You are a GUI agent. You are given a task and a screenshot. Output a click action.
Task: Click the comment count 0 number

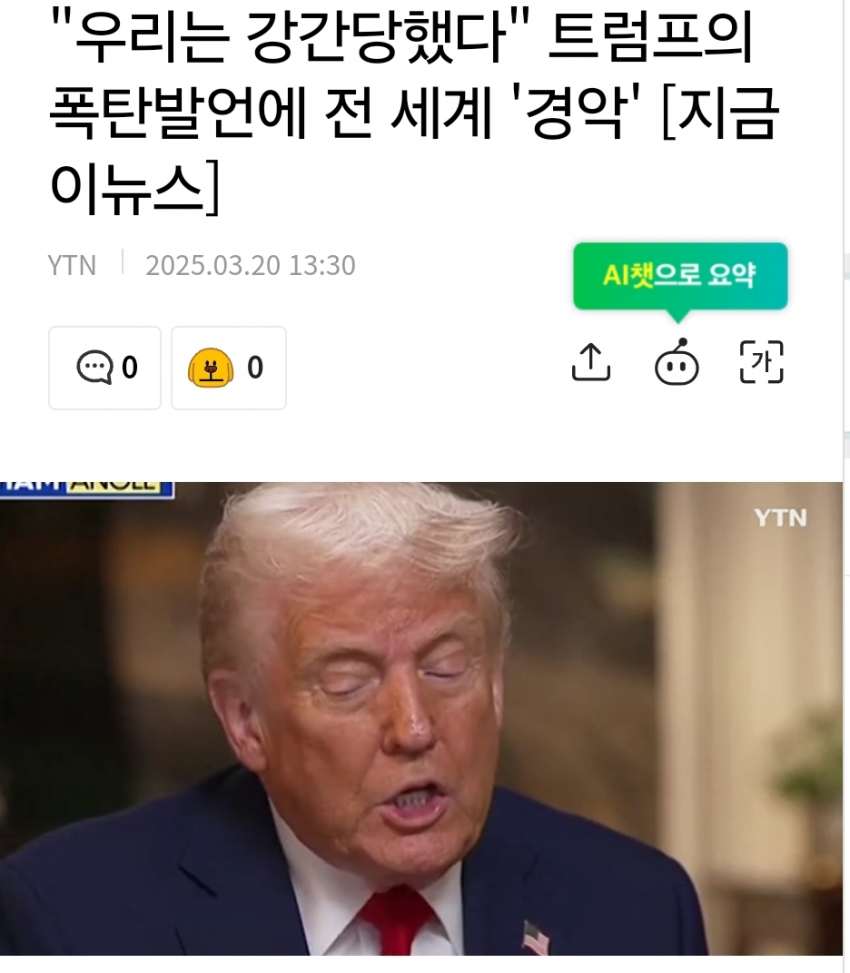click(x=130, y=367)
